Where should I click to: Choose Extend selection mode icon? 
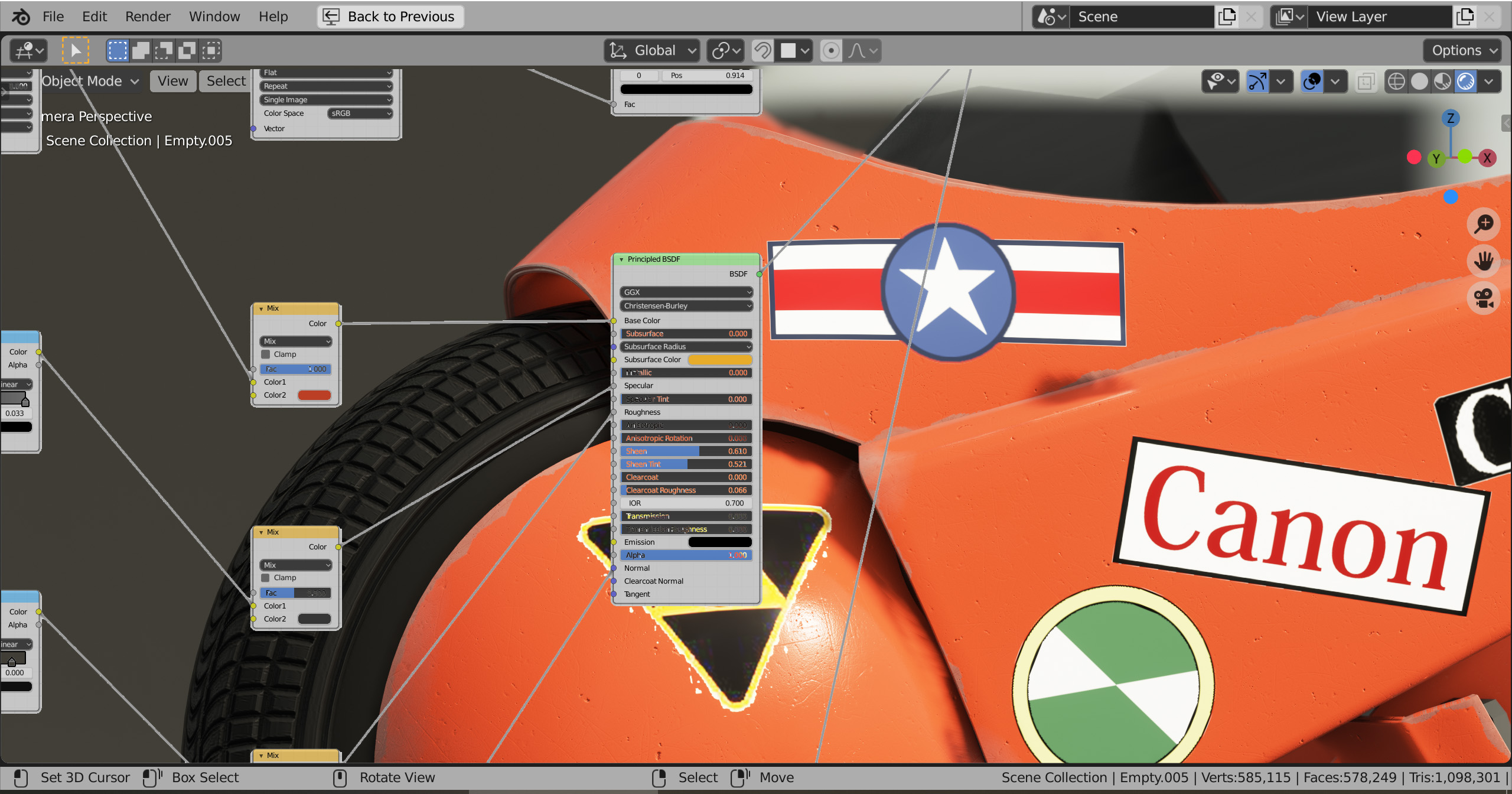[x=141, y=50]
